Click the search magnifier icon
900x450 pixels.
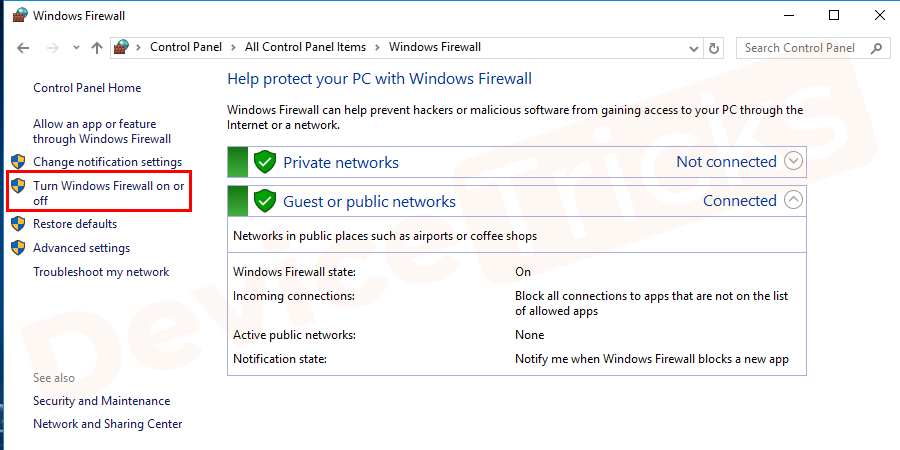click(x=876, y=48)
